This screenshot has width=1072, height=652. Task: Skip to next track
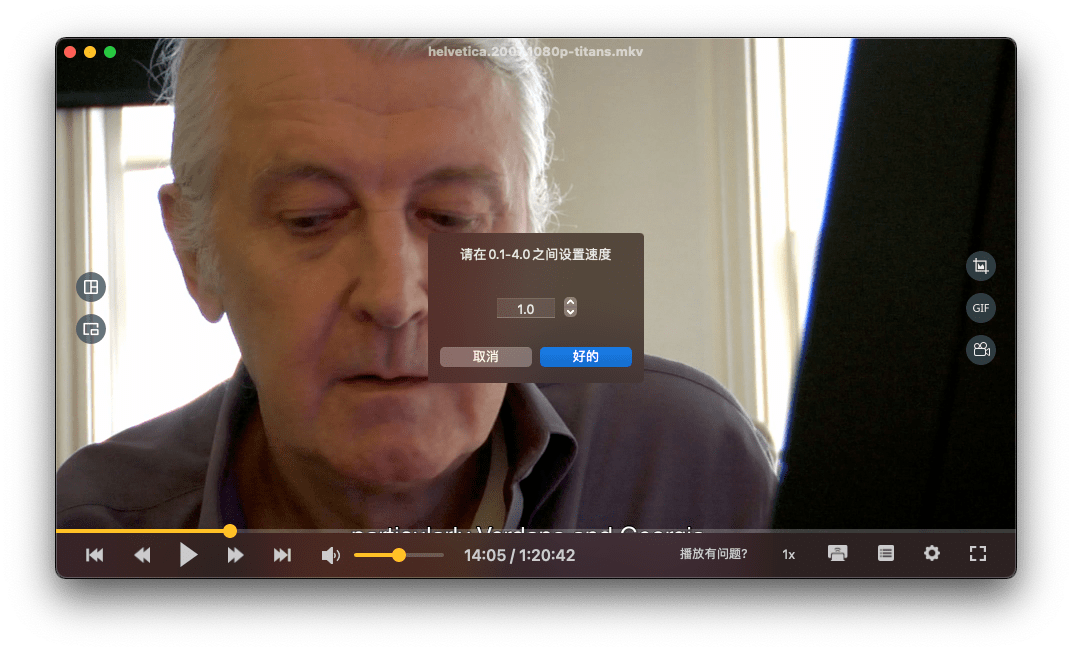(282, 555)
